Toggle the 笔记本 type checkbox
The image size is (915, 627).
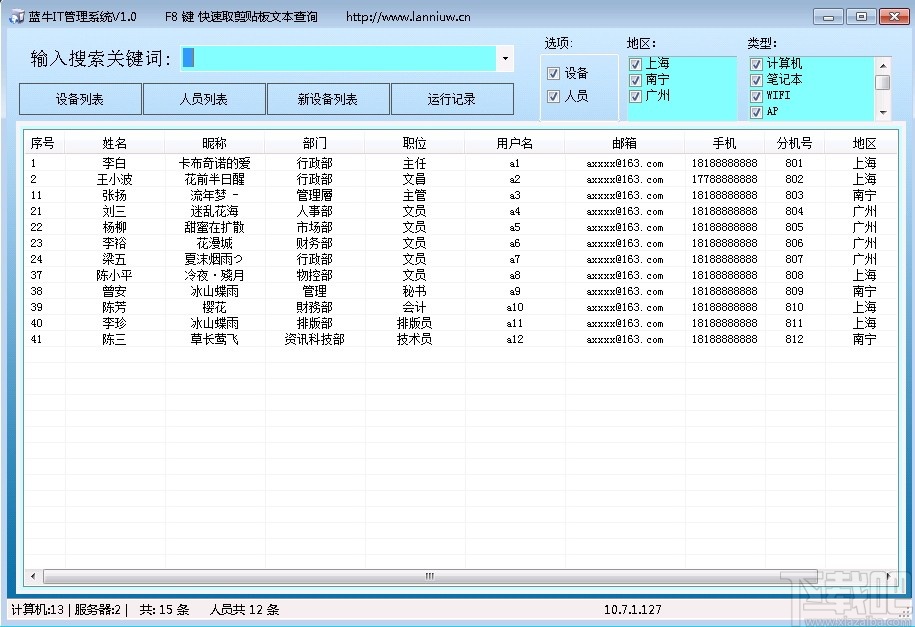click(x=756, y=80)
